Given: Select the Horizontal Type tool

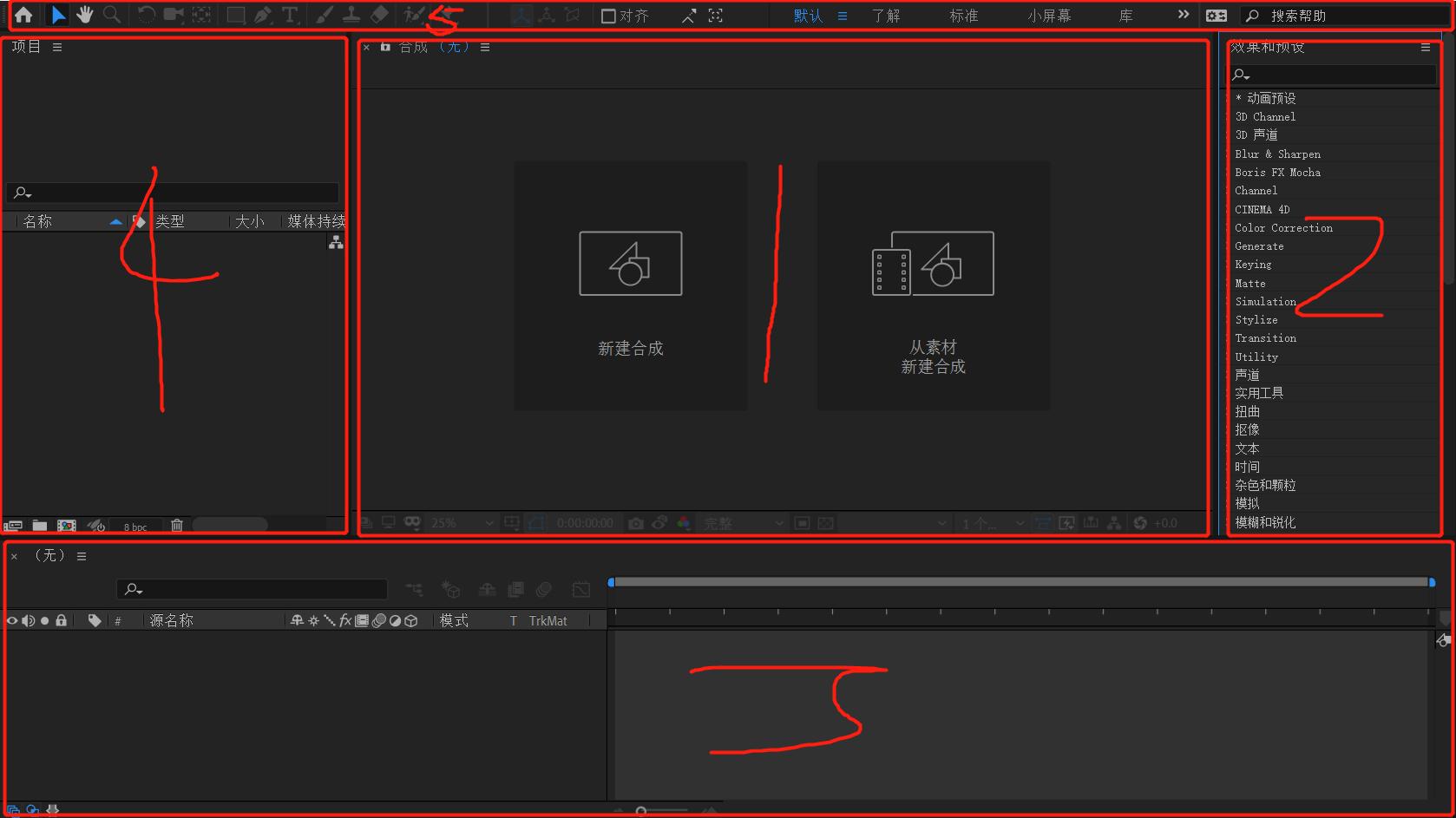Looking at the screenshot, I should (x=290, y=15).
